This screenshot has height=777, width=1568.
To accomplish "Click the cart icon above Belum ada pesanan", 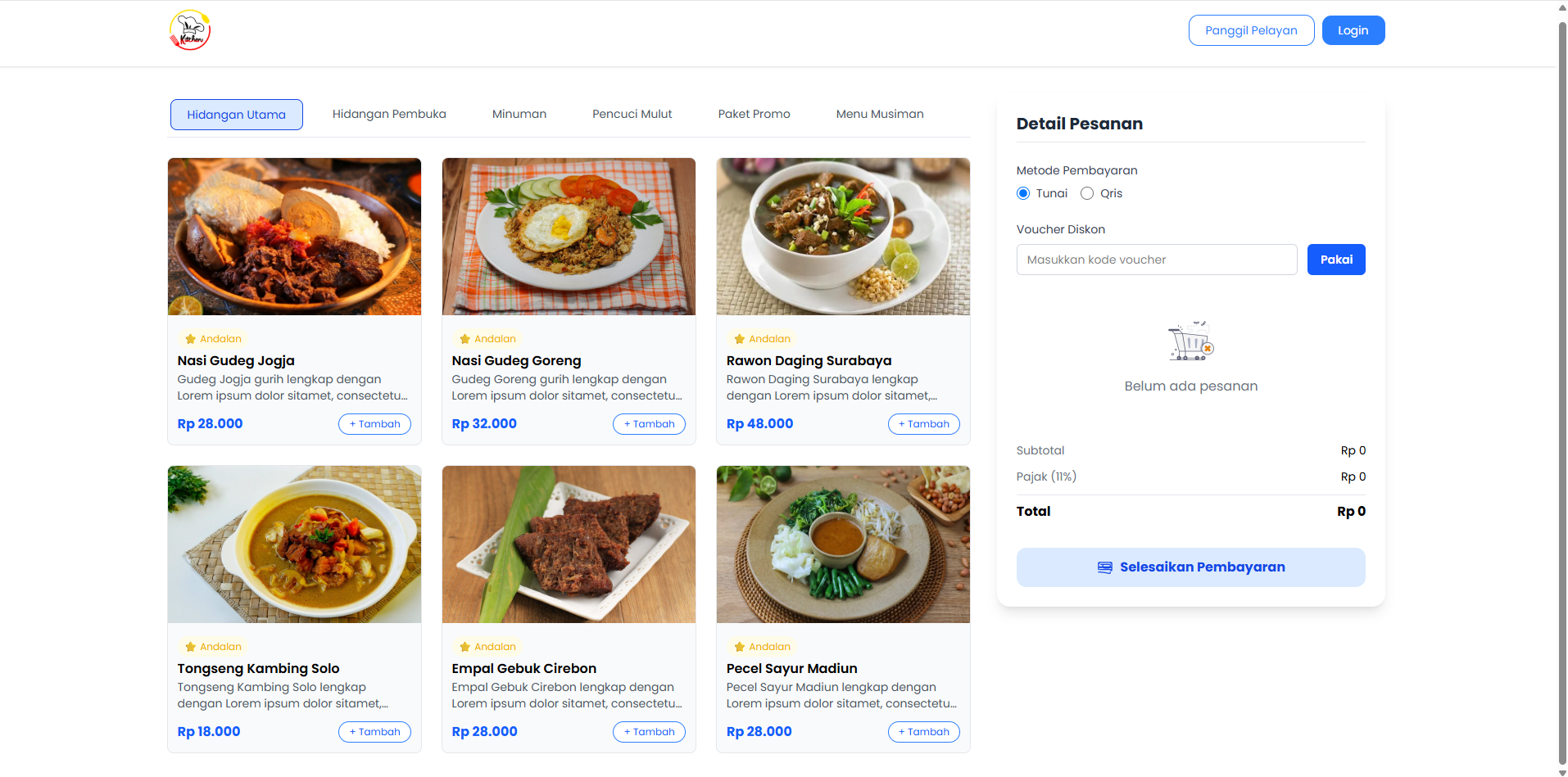I will 1190,341.
